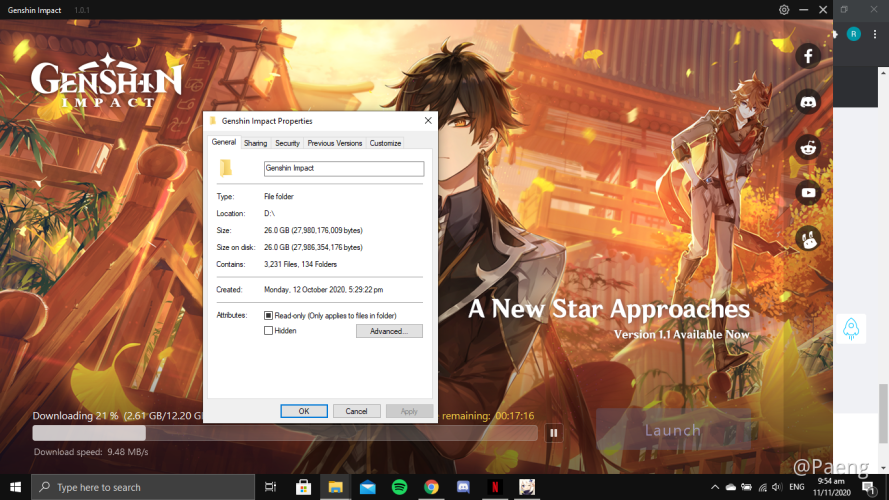This screenshot has height=500, width=889.
Task: Select the General tab
Action: click(224, 142)
